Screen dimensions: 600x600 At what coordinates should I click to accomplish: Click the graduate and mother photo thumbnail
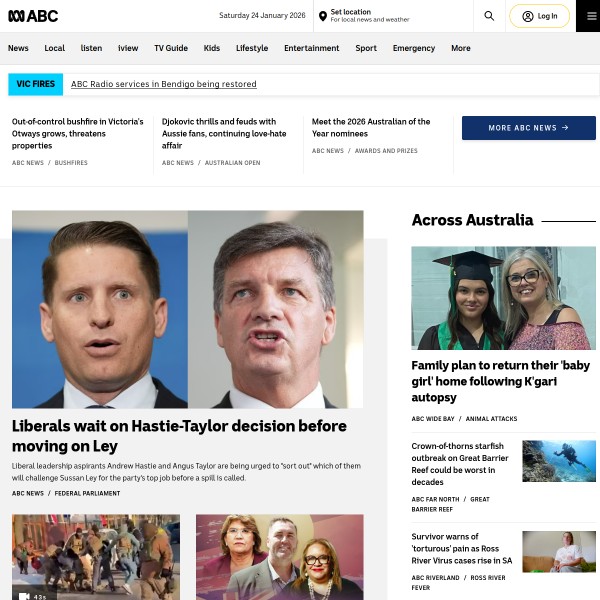(504, 298)
